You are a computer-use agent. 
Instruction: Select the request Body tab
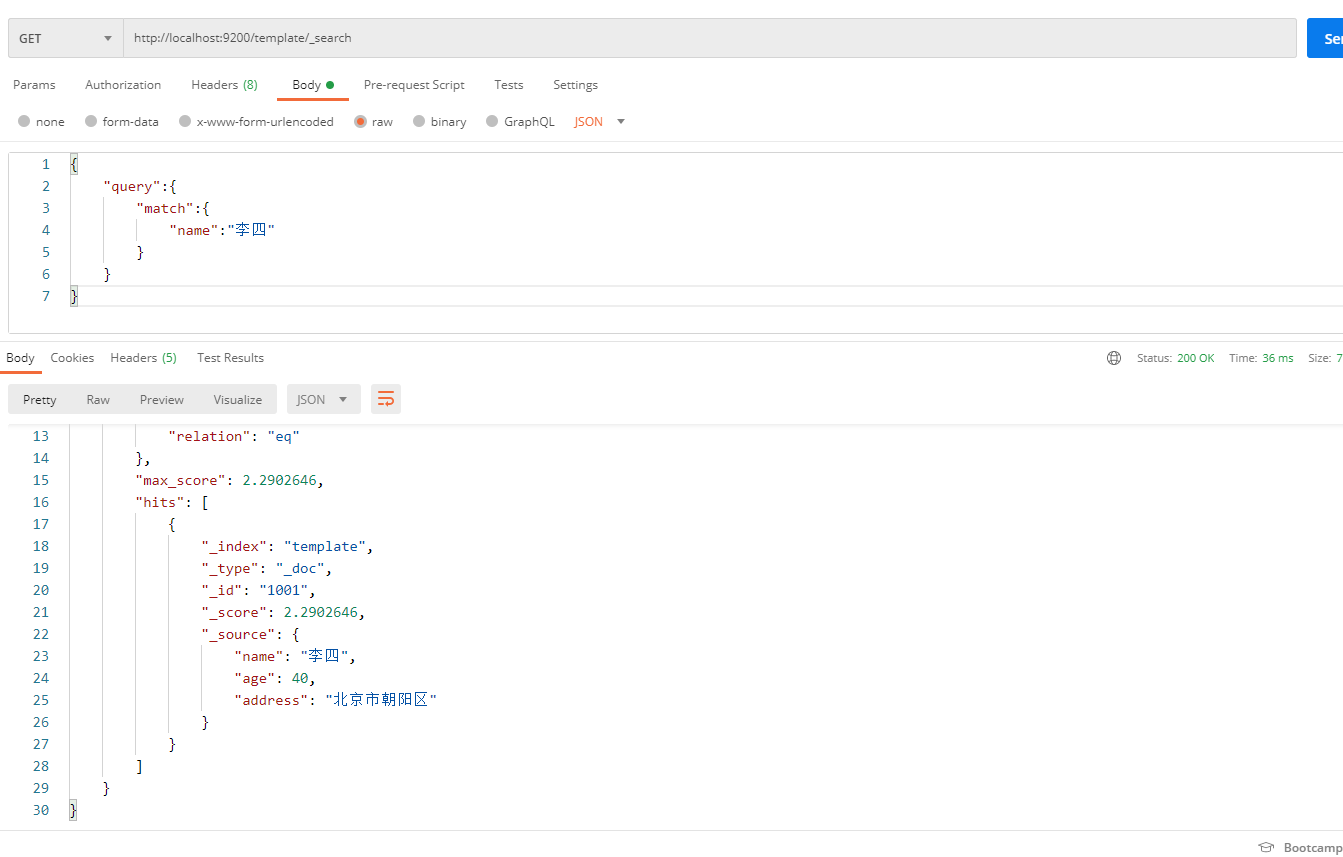click(312, 85)
